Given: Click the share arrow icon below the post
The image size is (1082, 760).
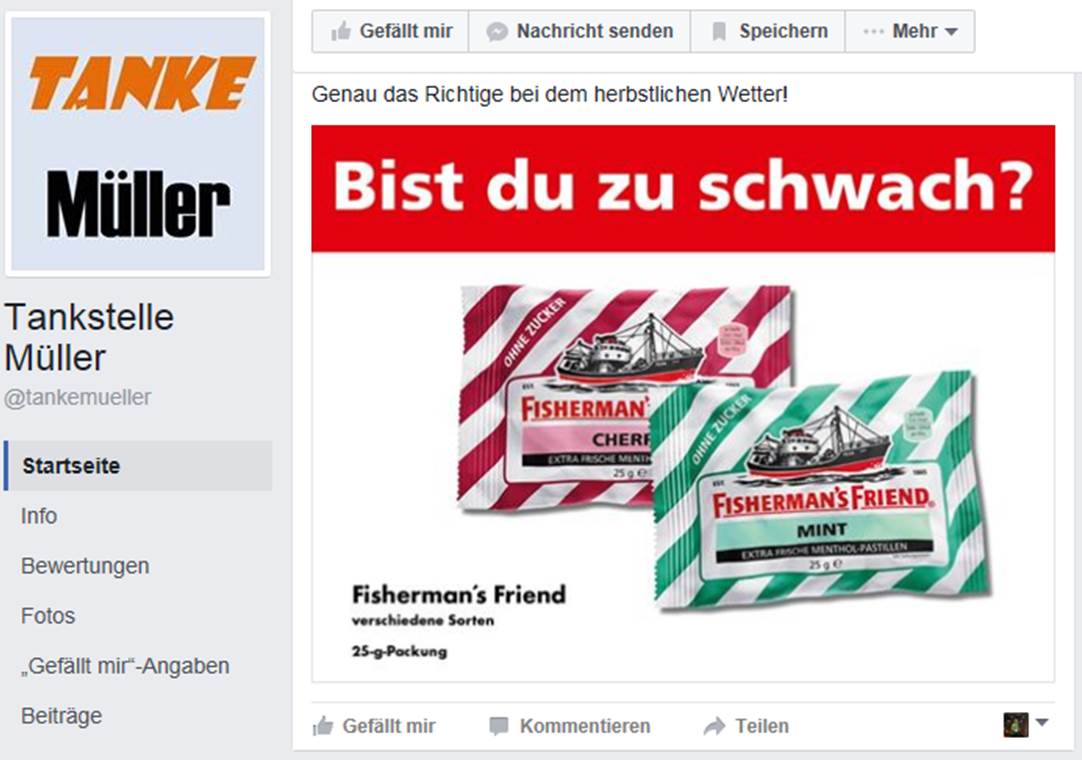Looking at the screenshot, I should 714,726.
